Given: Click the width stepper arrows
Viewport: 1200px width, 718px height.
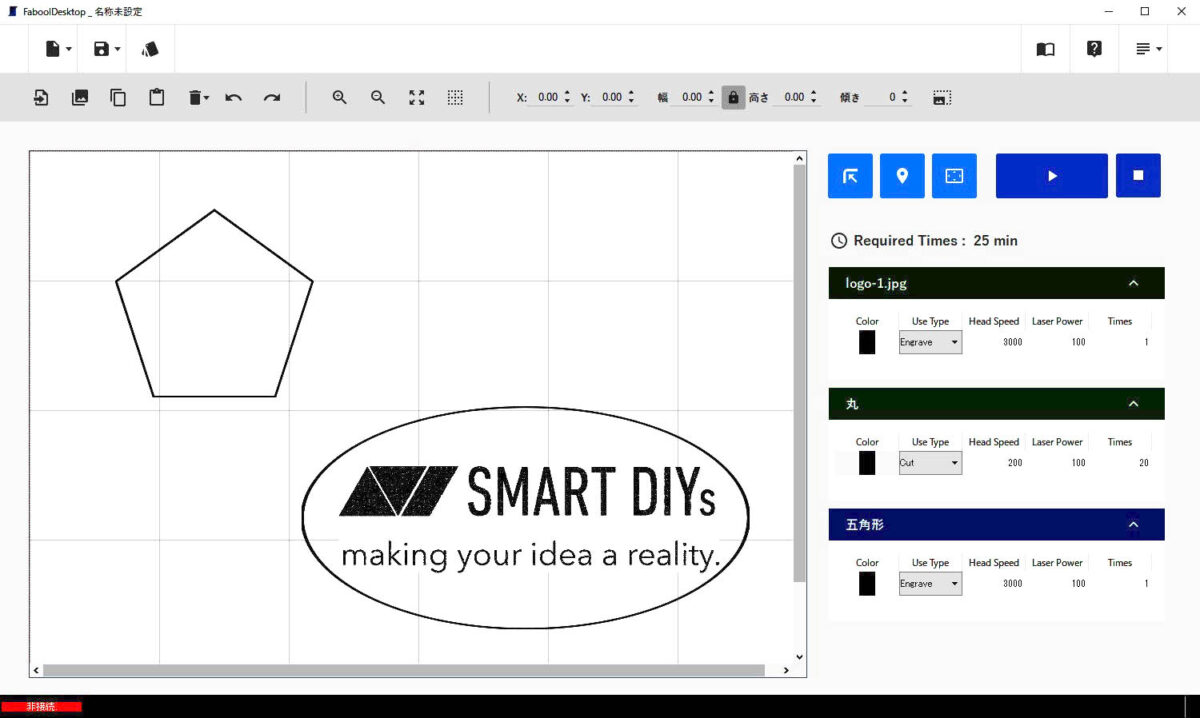Looking at the screenshot, I should click(711, 97).
